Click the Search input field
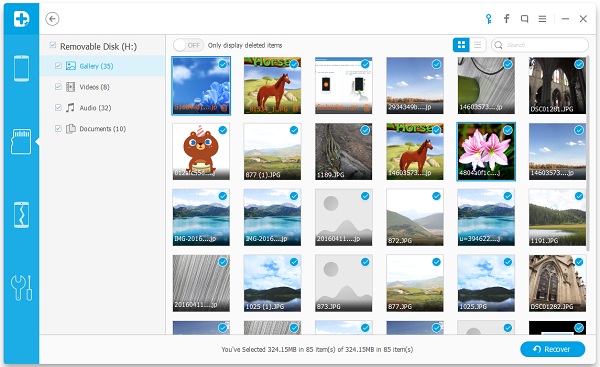Viewport: 600px width, 367px height. click(540, 45)
